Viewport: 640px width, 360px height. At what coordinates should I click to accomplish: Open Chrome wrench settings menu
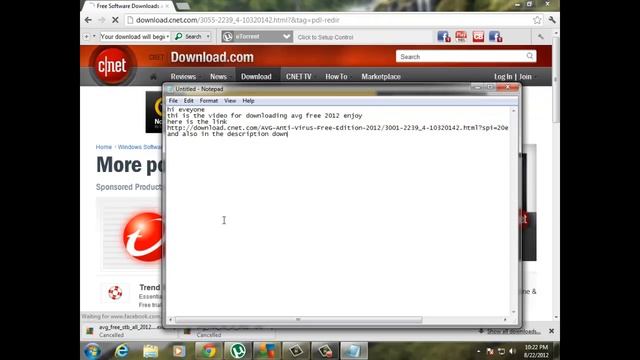[x=552, y=20]
